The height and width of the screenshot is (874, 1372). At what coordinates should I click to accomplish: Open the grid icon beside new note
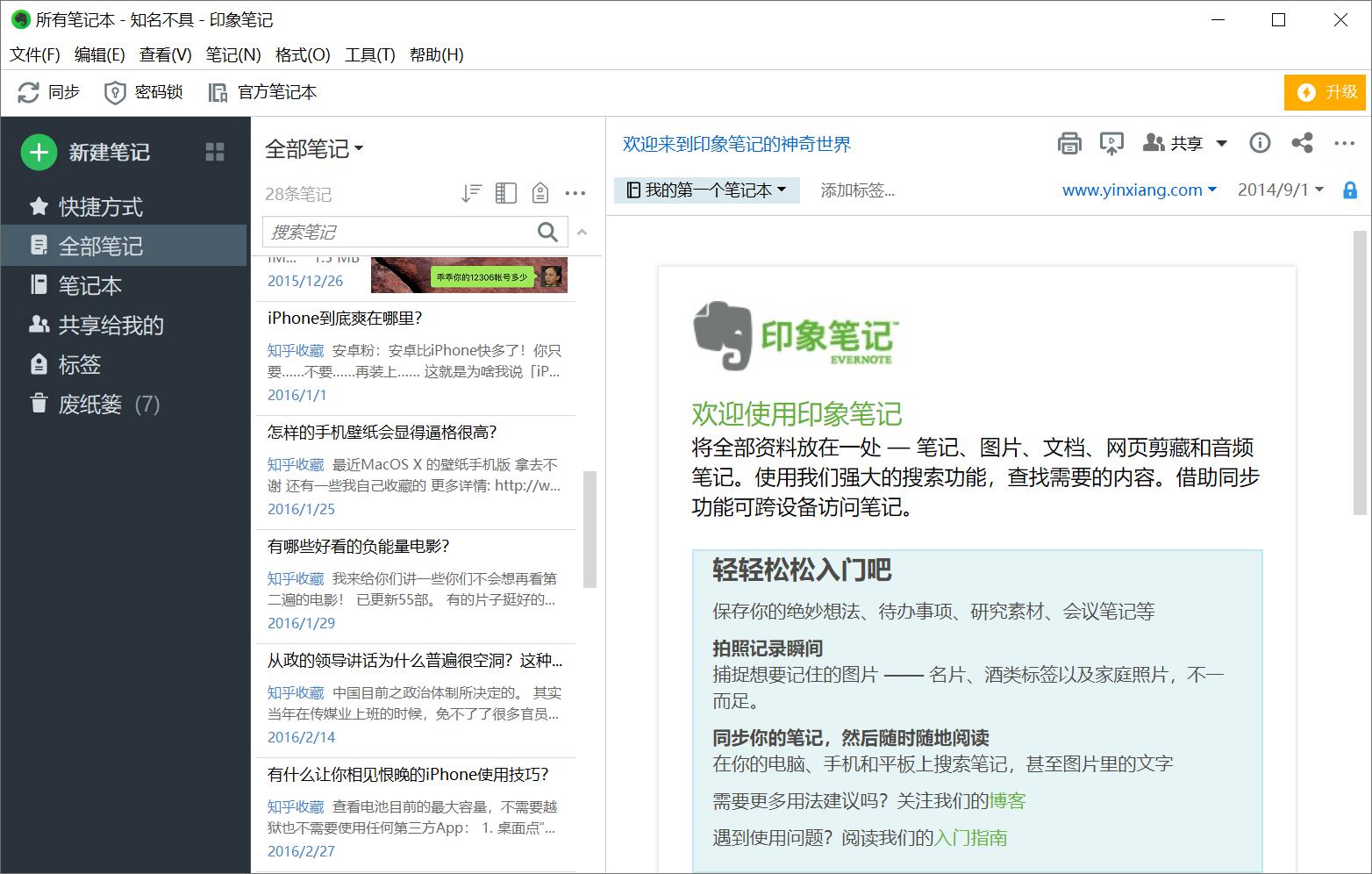click(x=215, y=152)
